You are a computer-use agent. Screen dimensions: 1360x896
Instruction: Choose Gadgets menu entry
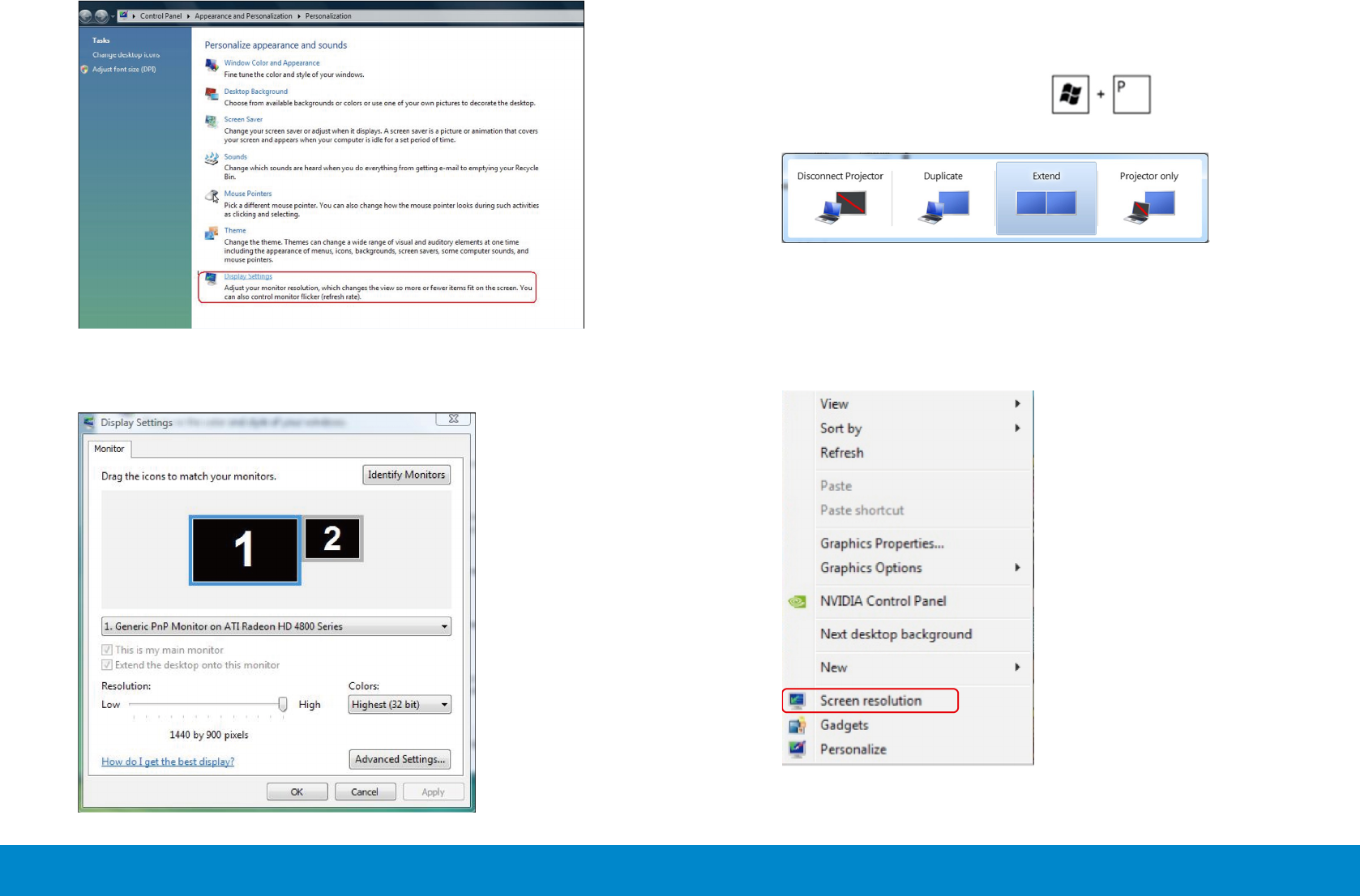[845, 725]
